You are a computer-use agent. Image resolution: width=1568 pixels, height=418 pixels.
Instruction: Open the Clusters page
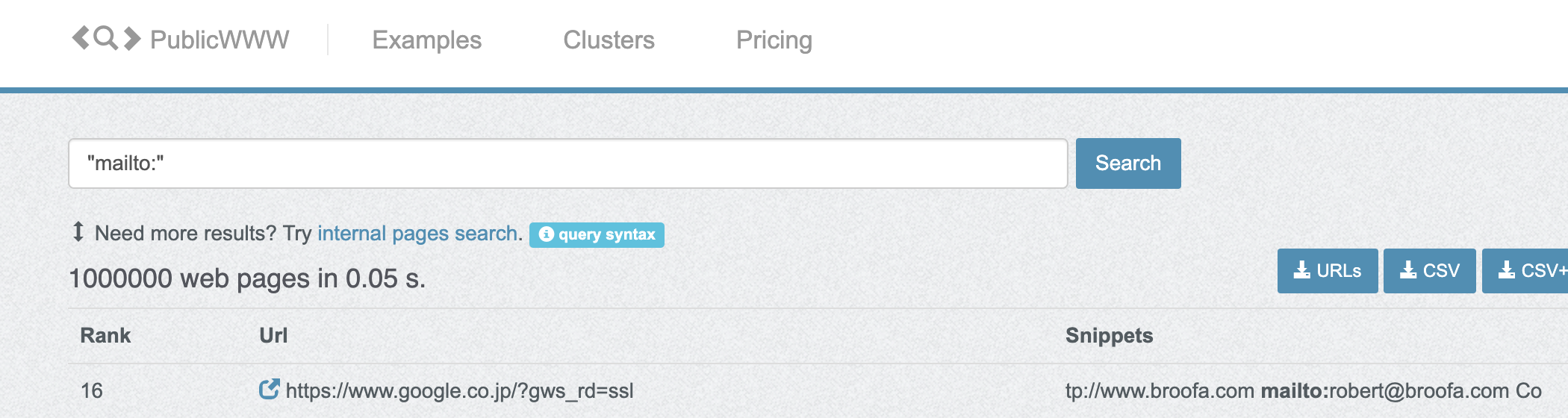point(609,40)
